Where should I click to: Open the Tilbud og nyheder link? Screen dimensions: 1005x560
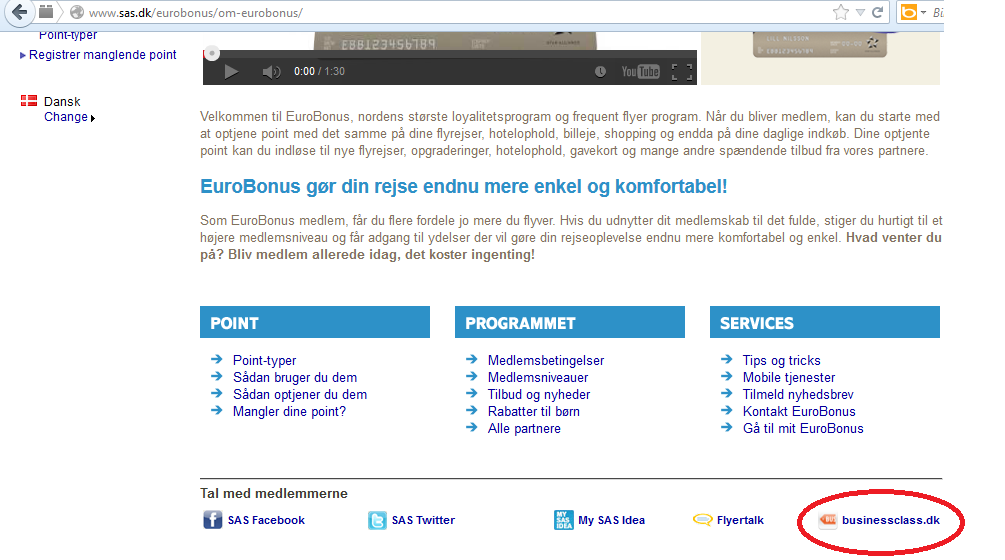coord(539,395)
